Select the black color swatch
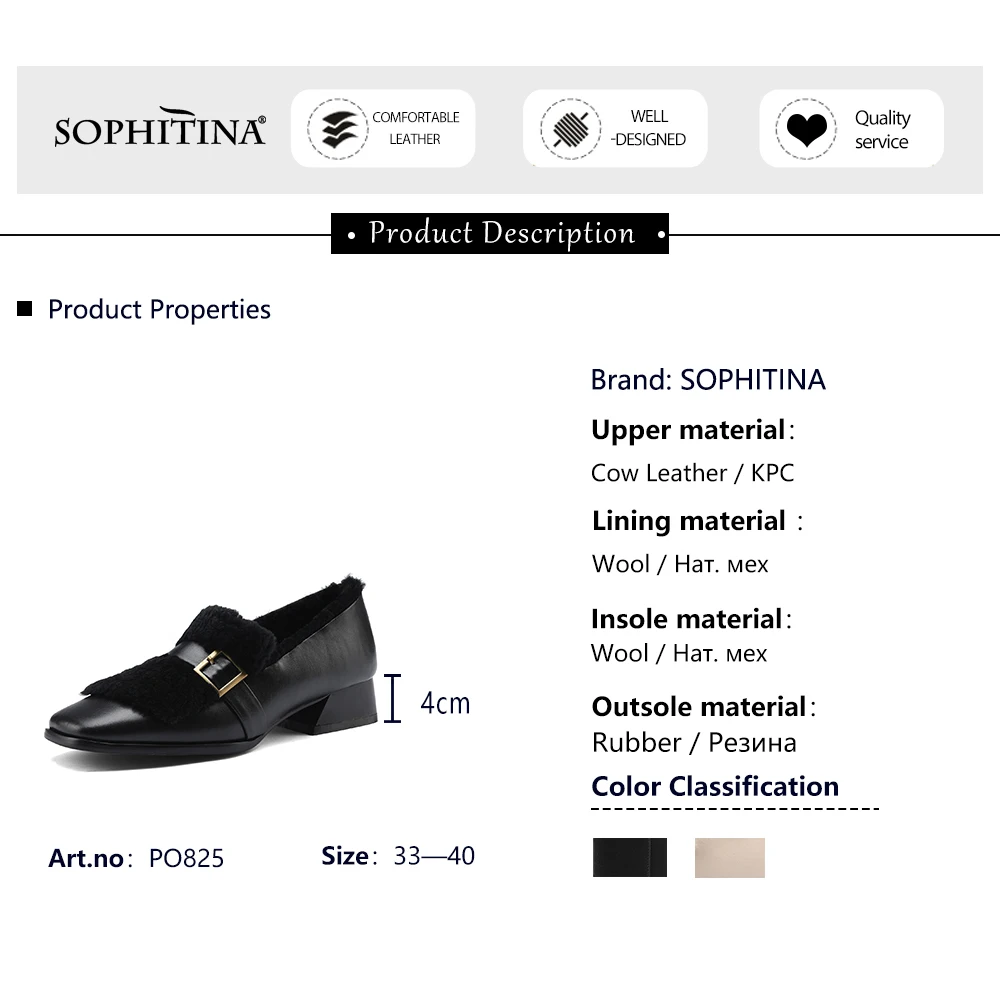Image resolution: width=1000 pixels, height=1000 pixels. pos(629,857)
